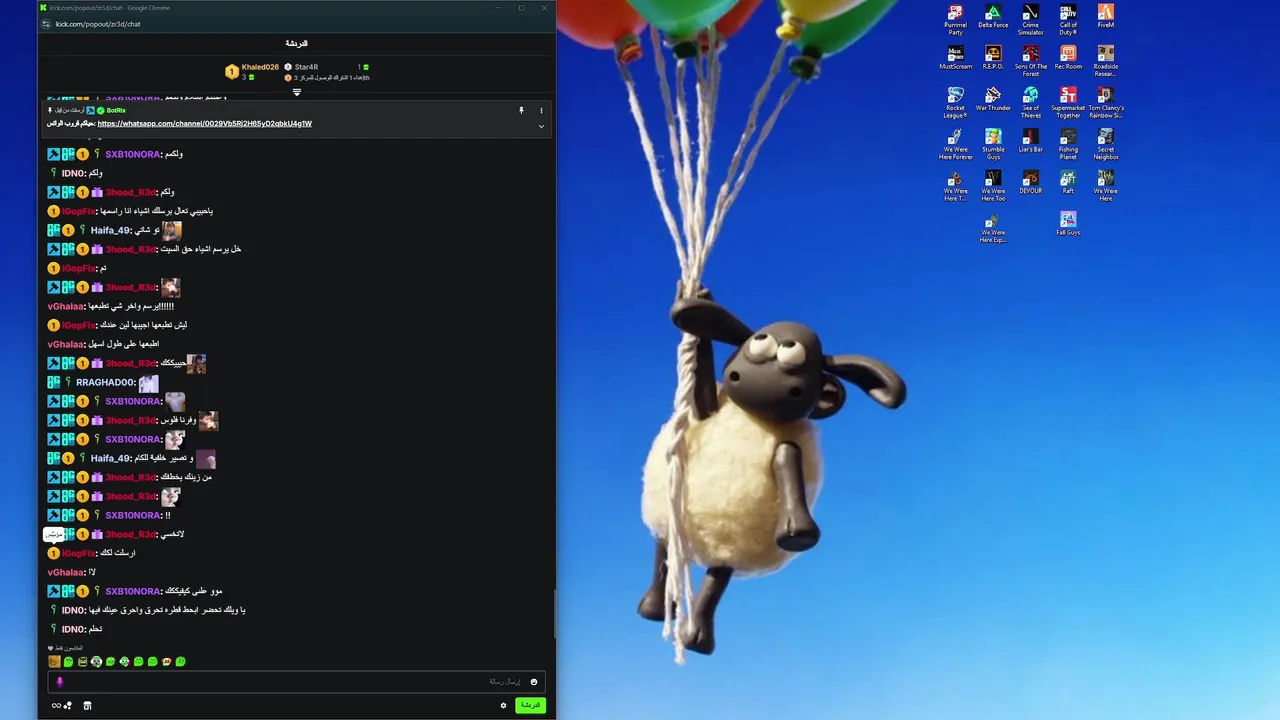Click the page info icon in address bar

45,24
